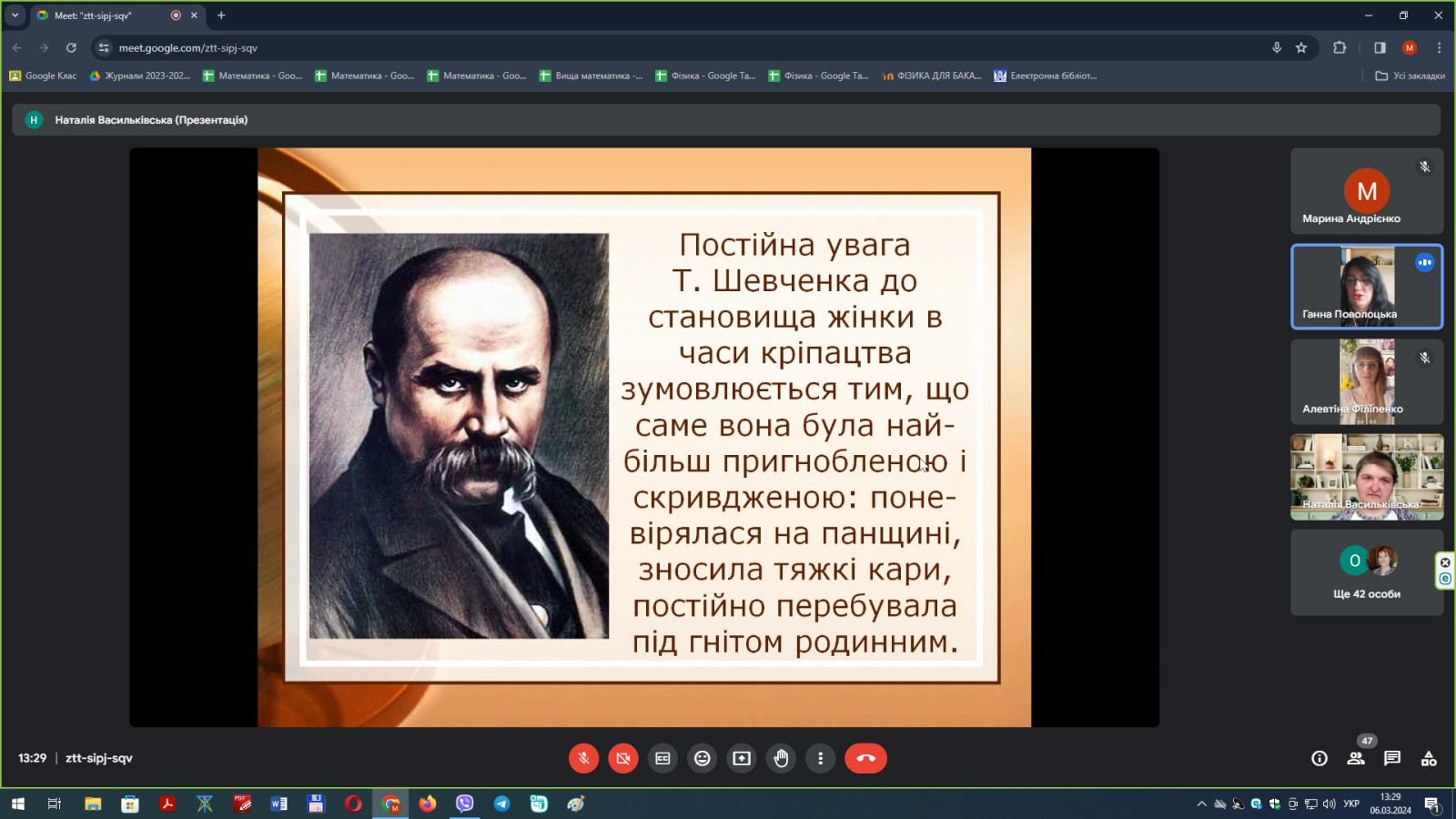The width and height of the screenshot is (1456, 819).
Task: Click the browser forward arrow
Action: click(x=44, y=47)
